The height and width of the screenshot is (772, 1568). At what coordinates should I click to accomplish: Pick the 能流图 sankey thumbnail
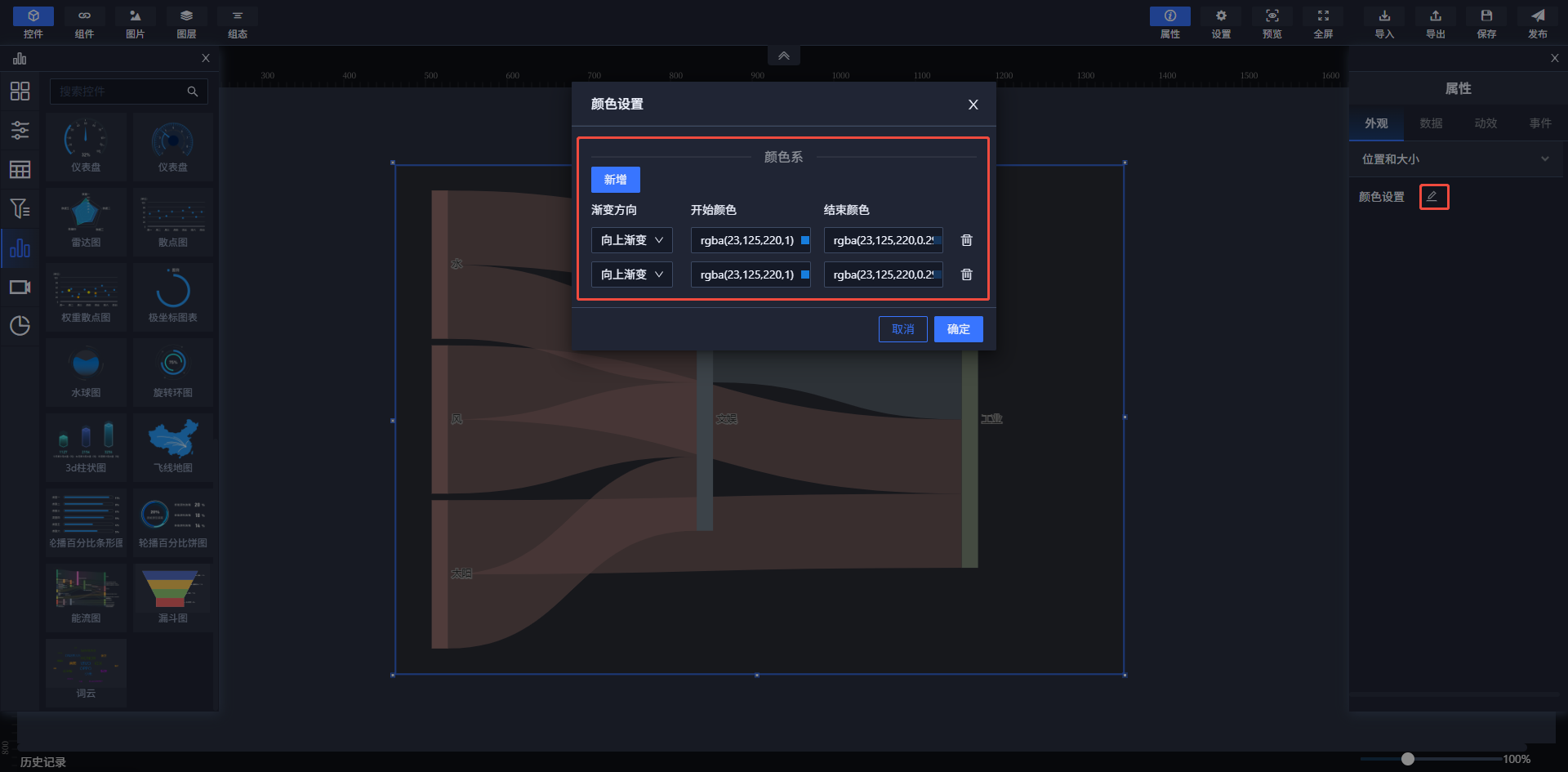tap(86, 598)
